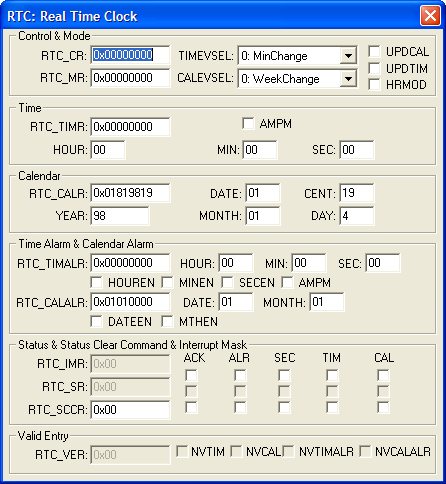Click the Calendar MONTH field
The image size is (446, 484).
tap(263, 216)
